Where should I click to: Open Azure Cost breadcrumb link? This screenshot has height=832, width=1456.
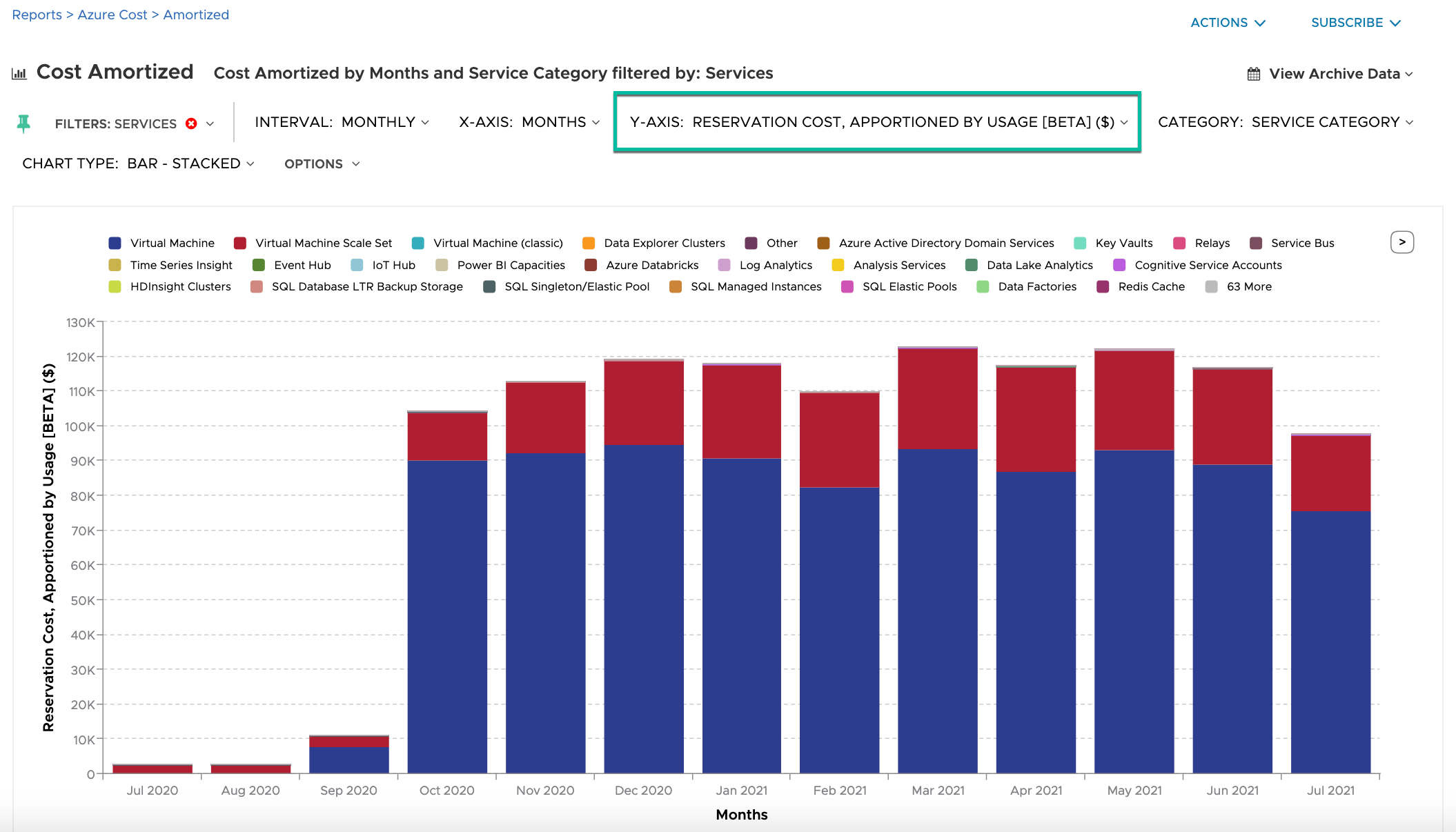coord(112,14)
